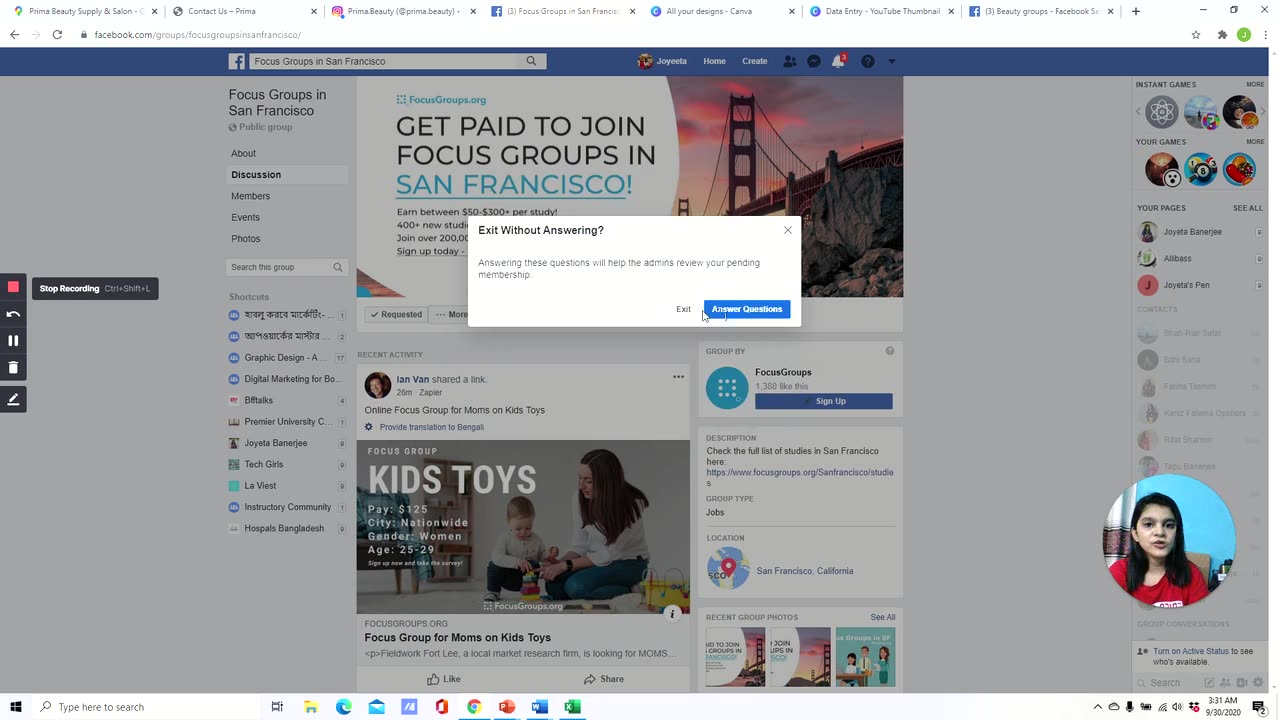This screenshot has height=720, width=1280.
Task: Click the Facebook search input field
Action: [384, 61]
